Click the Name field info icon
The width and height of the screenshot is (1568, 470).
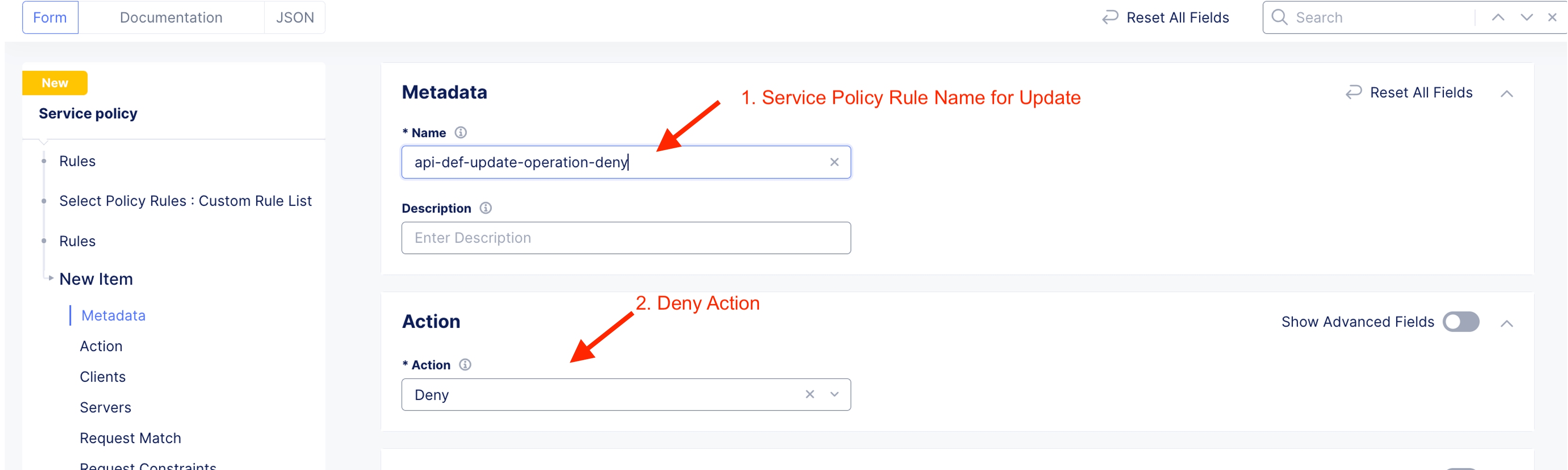coord(461,133)
